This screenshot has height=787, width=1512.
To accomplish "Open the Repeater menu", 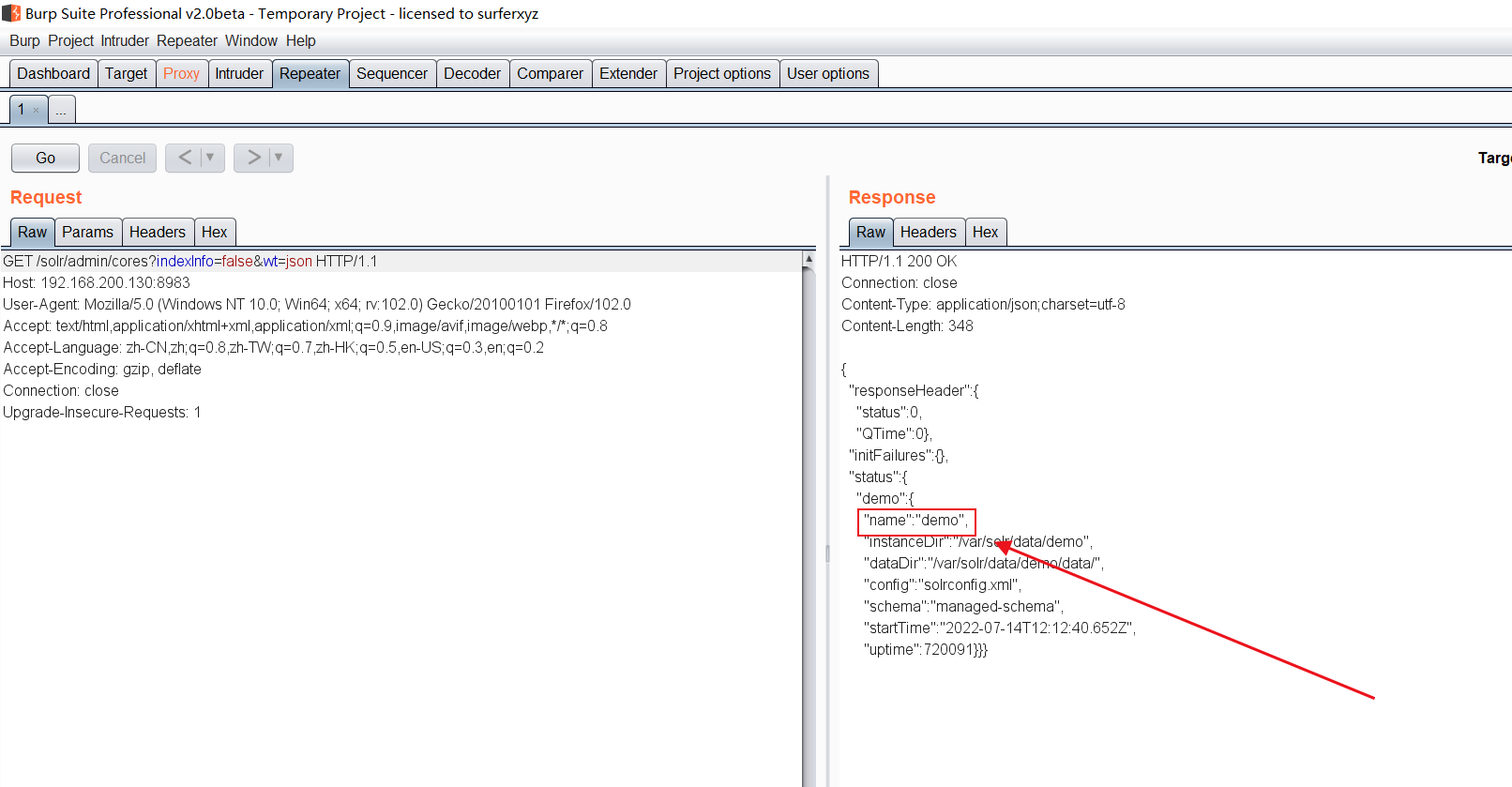I will 187,40.
